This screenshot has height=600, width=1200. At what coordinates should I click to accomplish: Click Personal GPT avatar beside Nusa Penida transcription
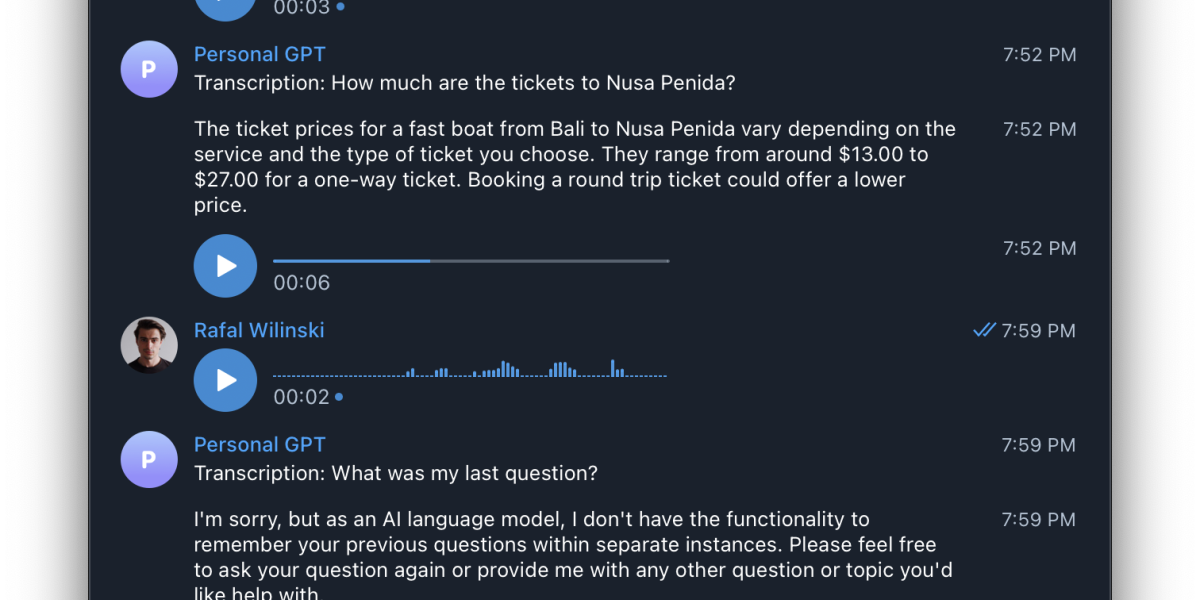click(x=149, y=69)
